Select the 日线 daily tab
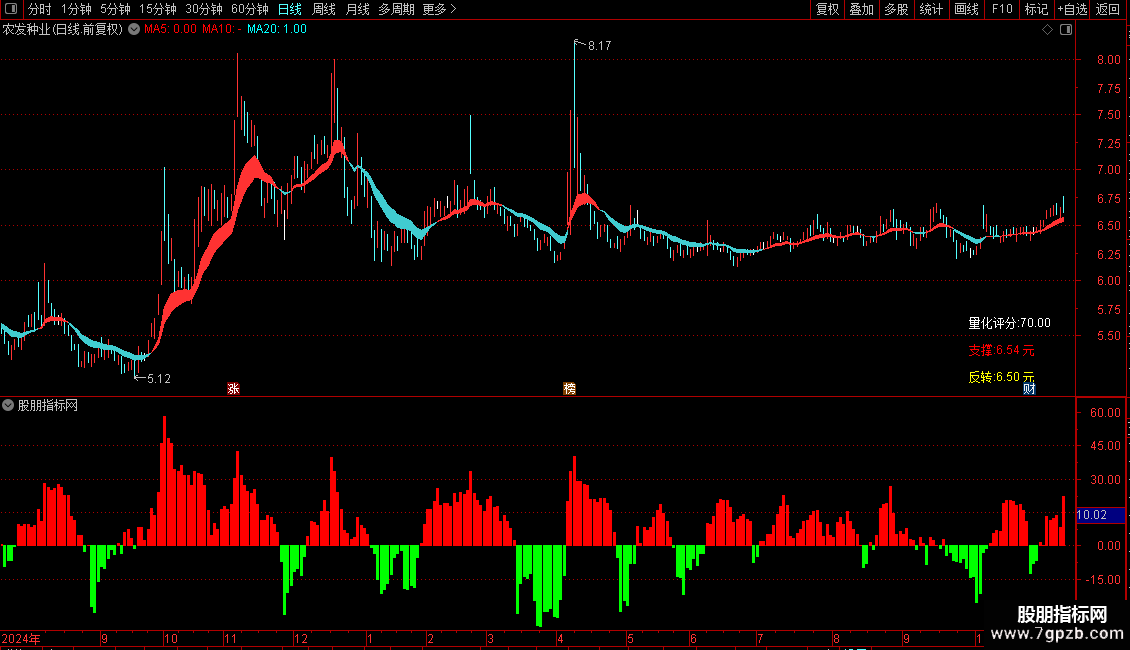Viewport: 1130px width, 650px height. pyautogui.click(x=290, y=9)
